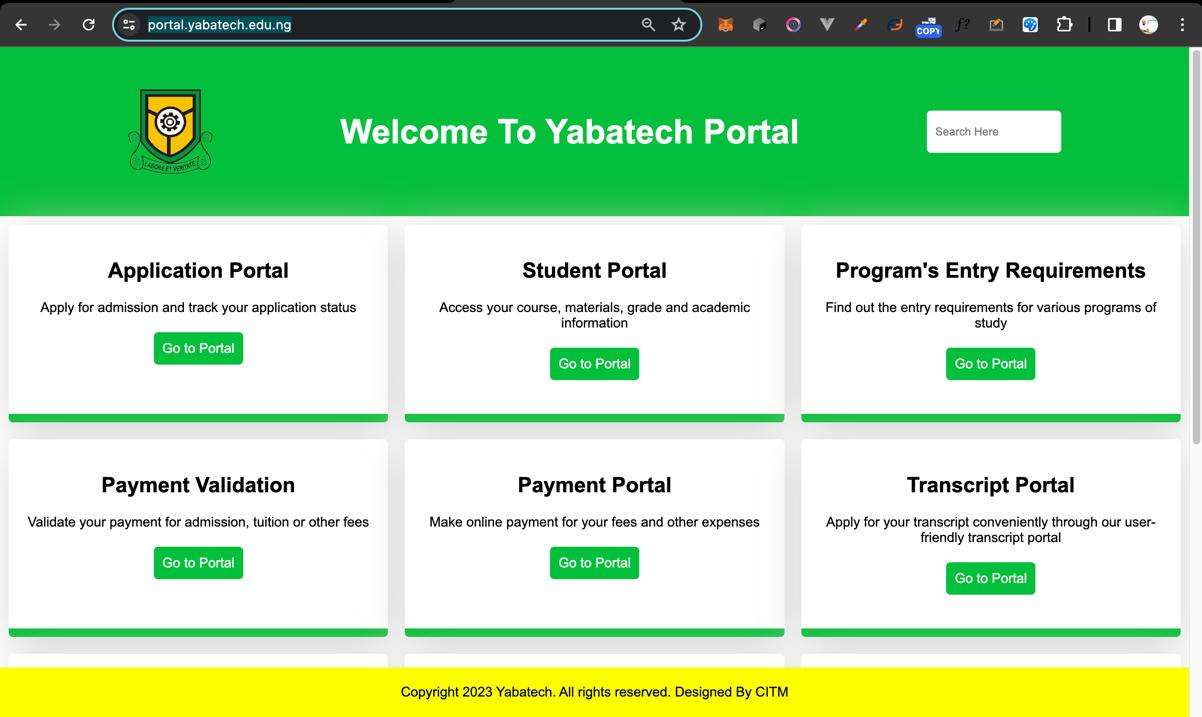
Task: Open the blue COPY extension
Action: click(x=928, y=26)
